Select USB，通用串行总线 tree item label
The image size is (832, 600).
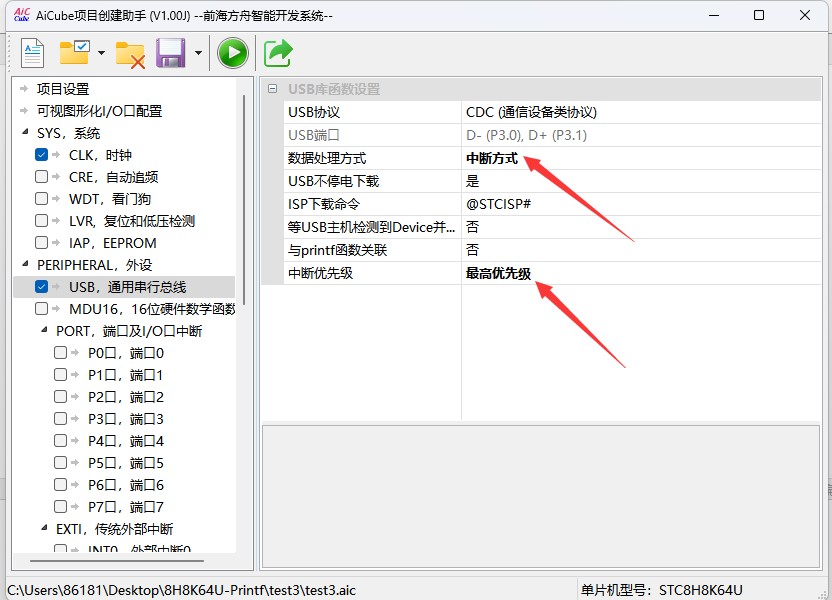coord(127,287)
